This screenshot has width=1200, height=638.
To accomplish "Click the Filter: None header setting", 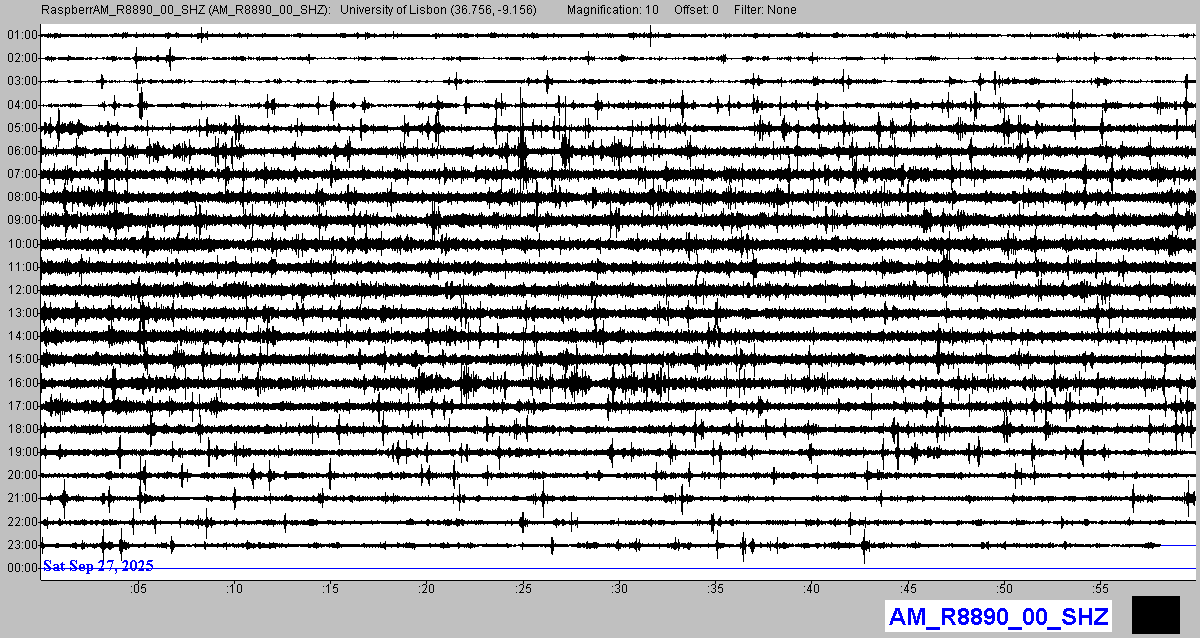I will click(x=765, y=10).
